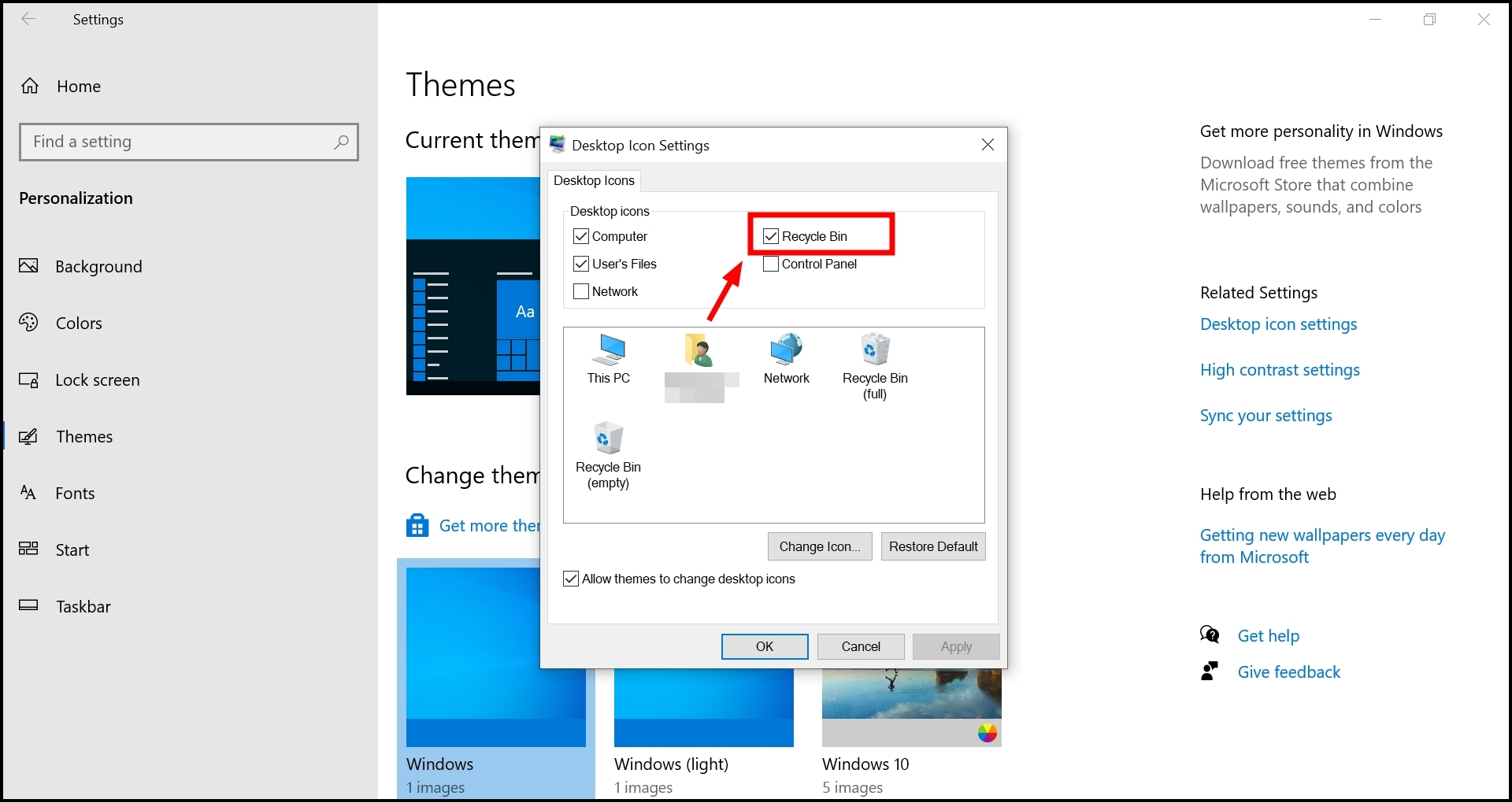1512x803 pixels.
Task: Click the Taskbar icon in sidebar
Action: tap(28, 605)
